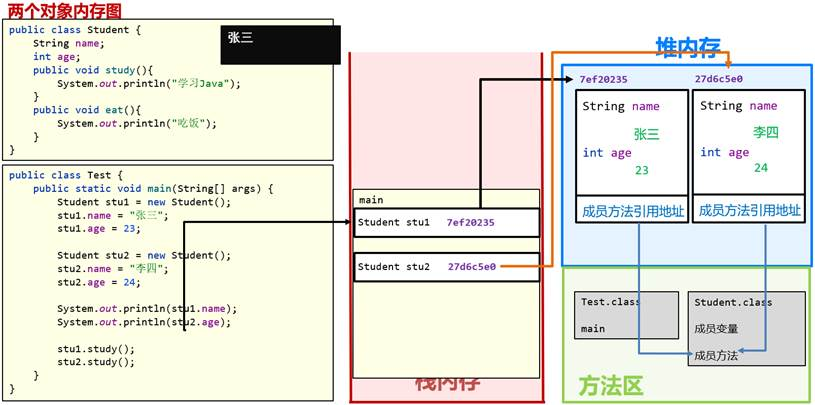This screenshot has width=815, height=405.
Task: Click the stu2.name = "李四" assignment
Action: (x=113, y=269)
